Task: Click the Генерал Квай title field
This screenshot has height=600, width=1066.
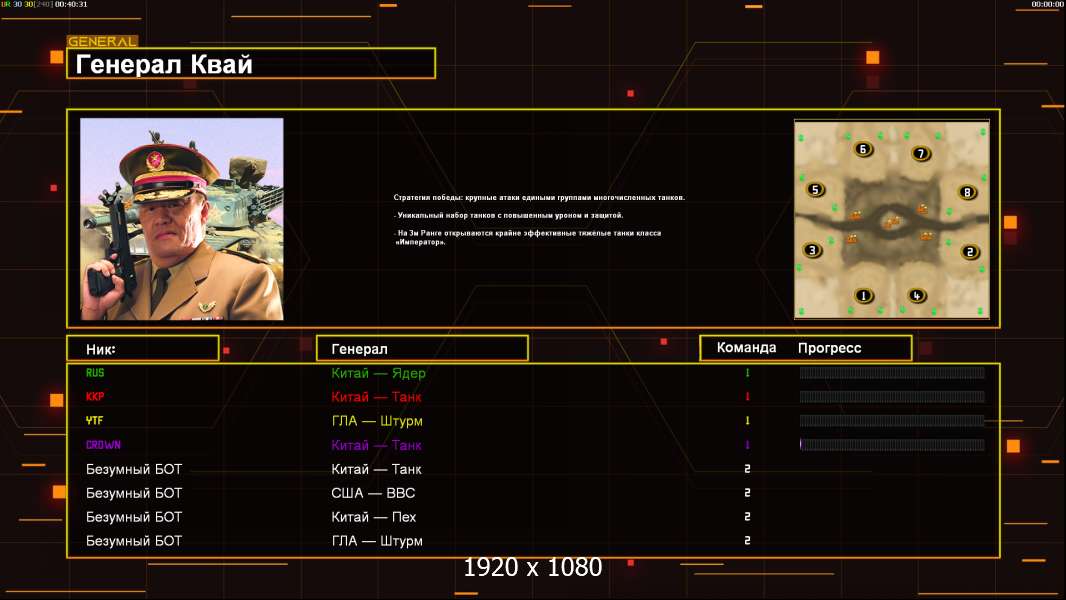Action: pos(251,64)
